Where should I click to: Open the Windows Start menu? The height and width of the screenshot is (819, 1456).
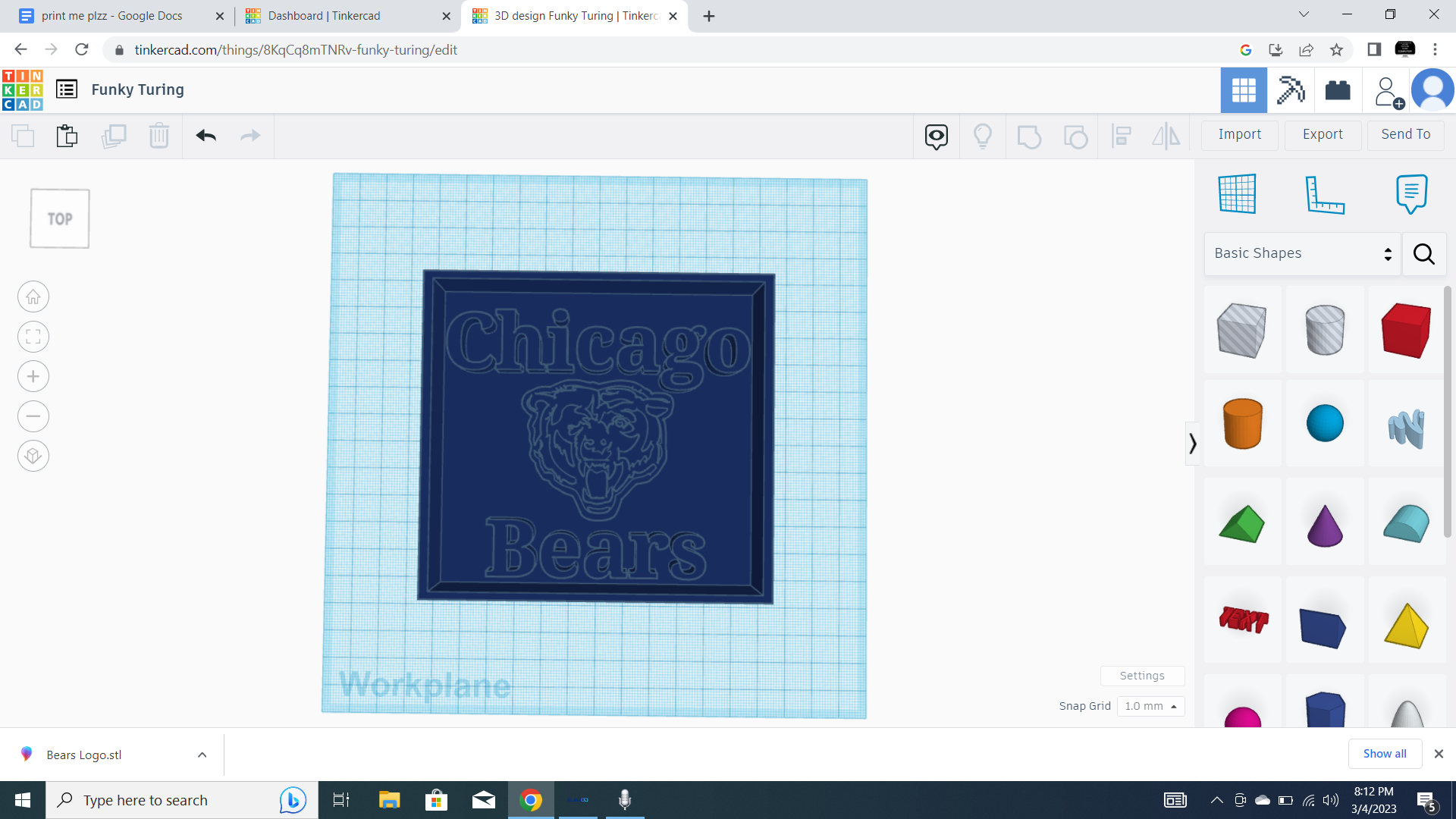(x=23, y=800)
